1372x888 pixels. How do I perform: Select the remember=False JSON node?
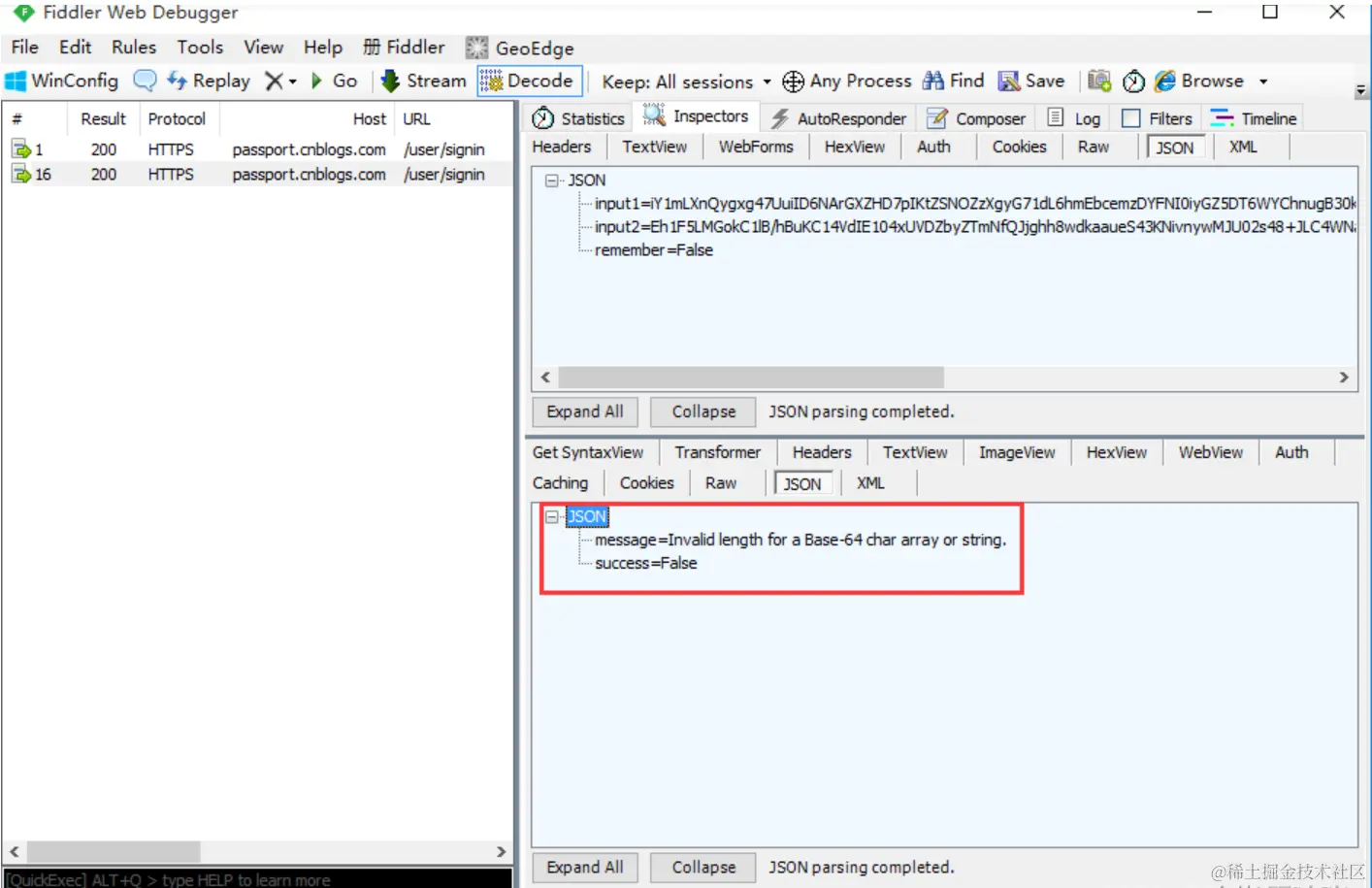pyautogui.click(x=654, y=250)
